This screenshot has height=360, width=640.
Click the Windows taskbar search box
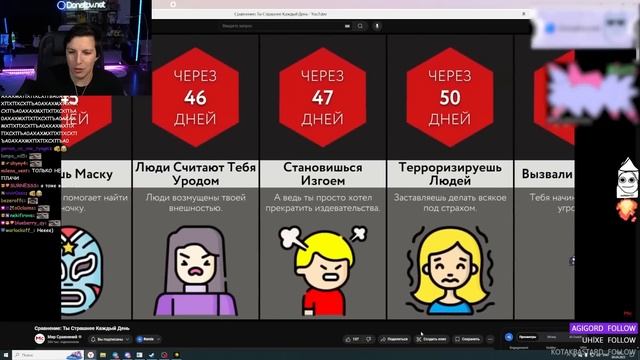[48, 355]
